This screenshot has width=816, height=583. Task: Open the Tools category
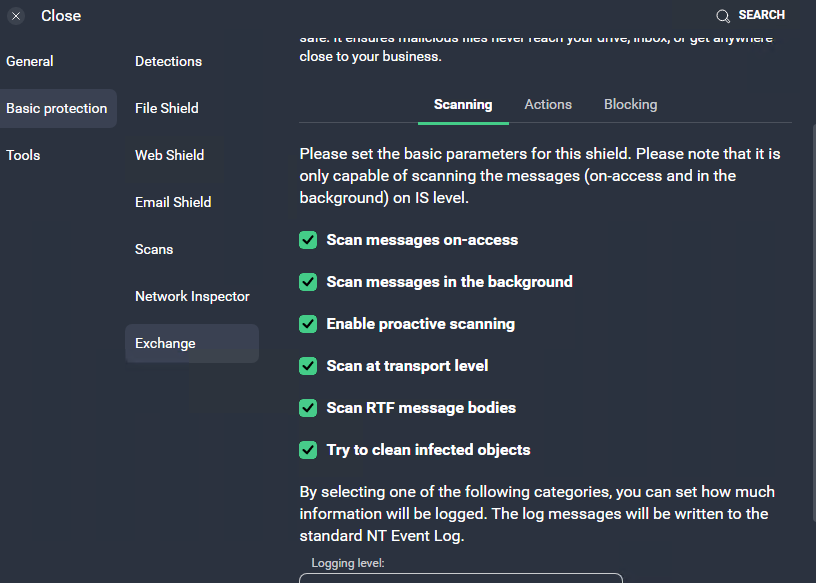click(23, 155)
